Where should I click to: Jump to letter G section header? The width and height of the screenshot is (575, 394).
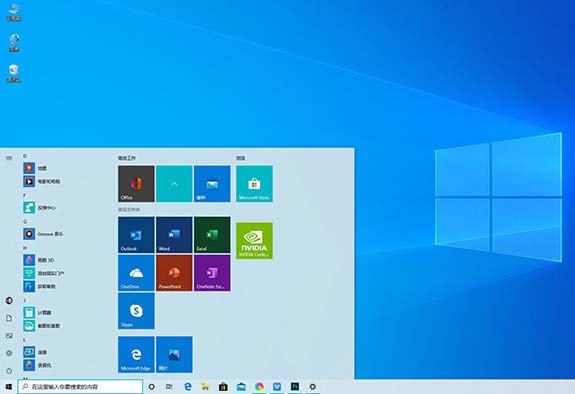point(25,222)
